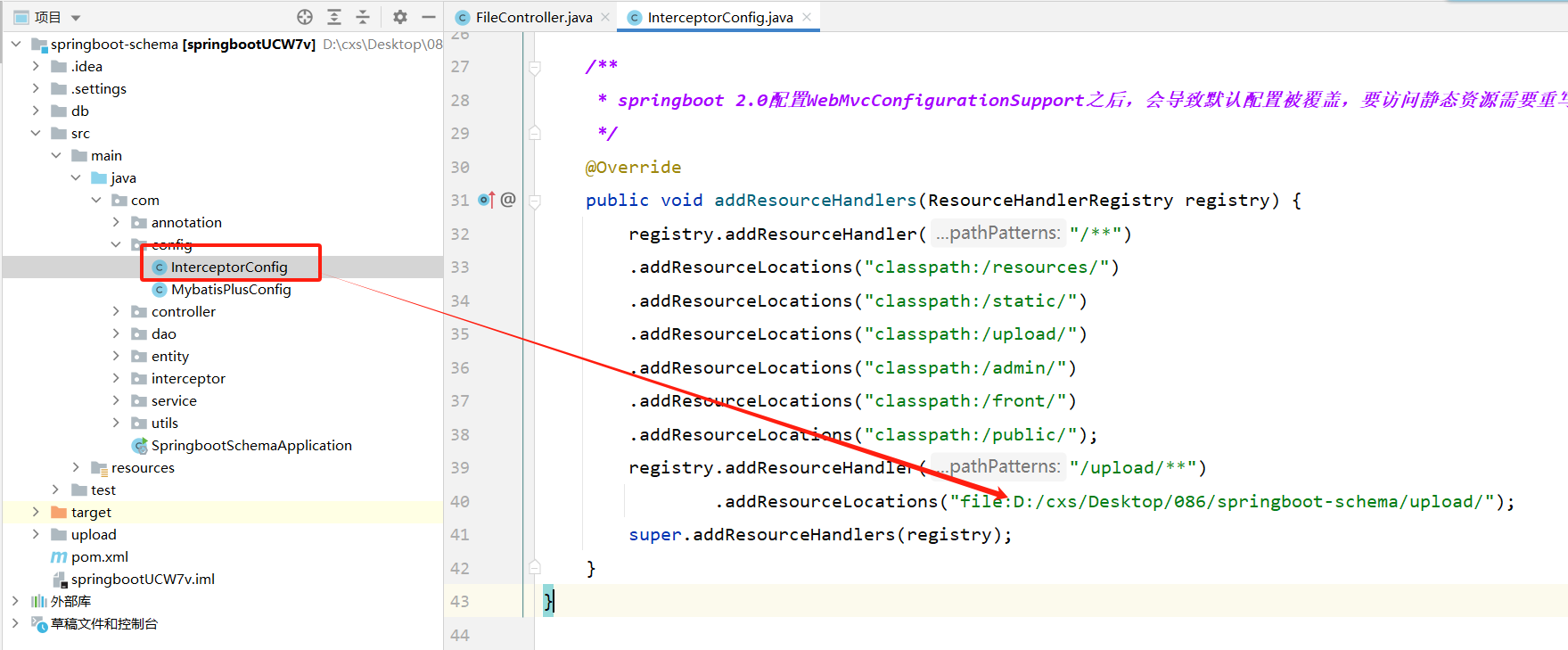Viewport: 1568px width, 650px height.
Task: Expand the .settings folder
Action: pyautogui.click(x=36, y=88)
